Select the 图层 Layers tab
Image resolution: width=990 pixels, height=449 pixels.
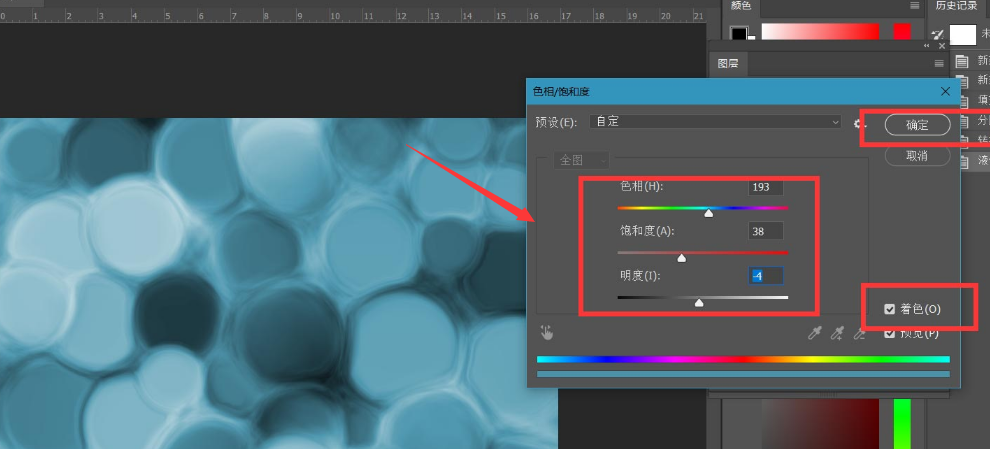[729, 63]
